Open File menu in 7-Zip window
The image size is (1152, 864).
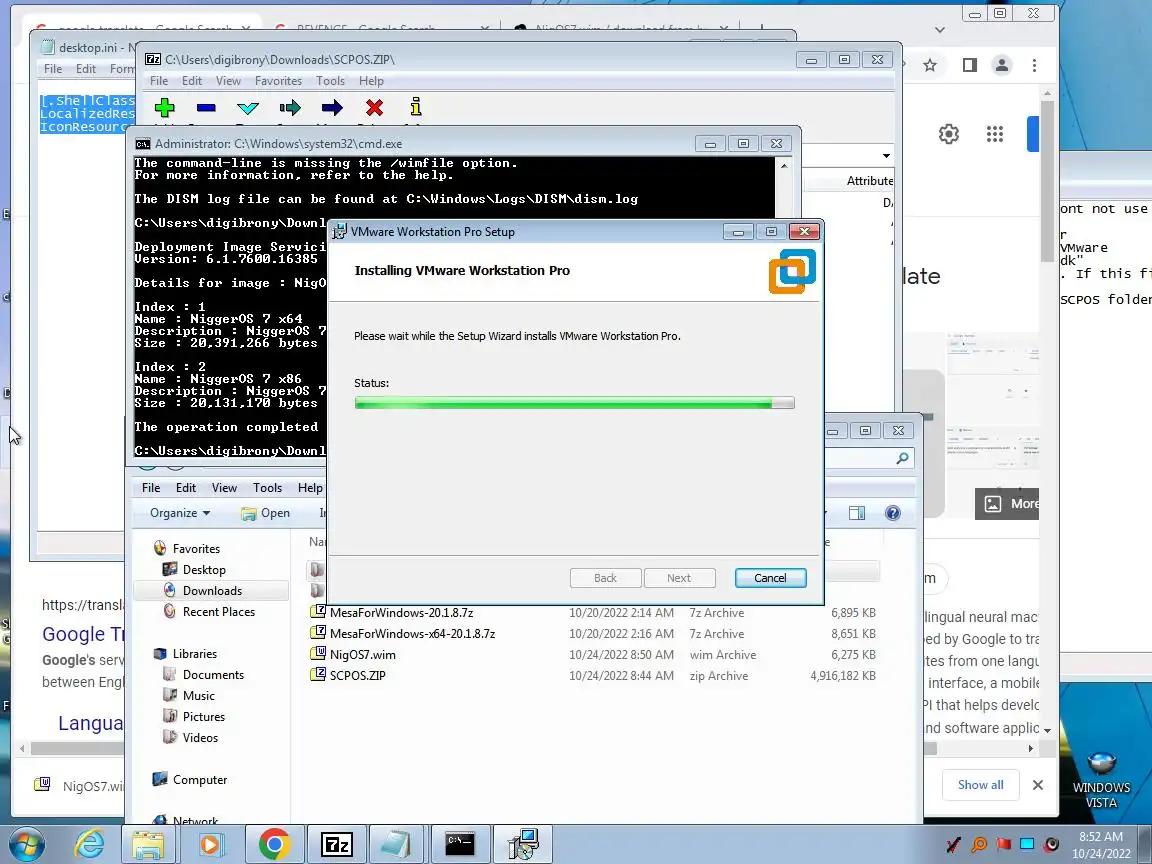point(159,81)
